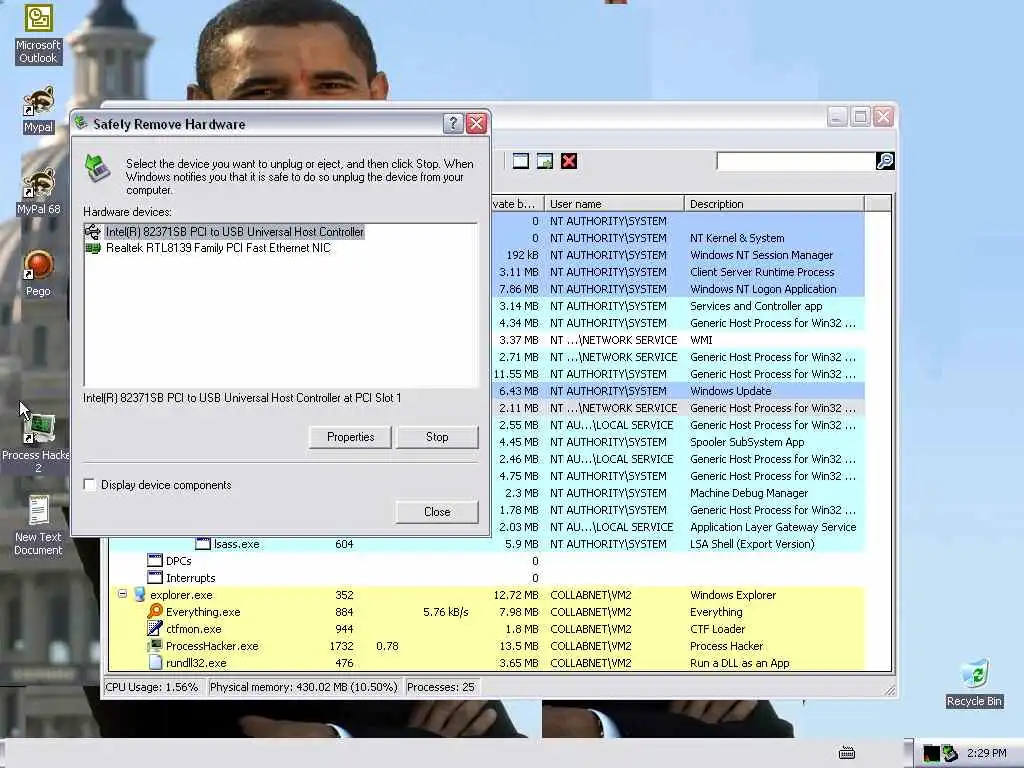This screenshot has height=768, width=1024.
Task: Click the lsass.exe process icon
Action: pyautogui.click(x=203, y=543)
